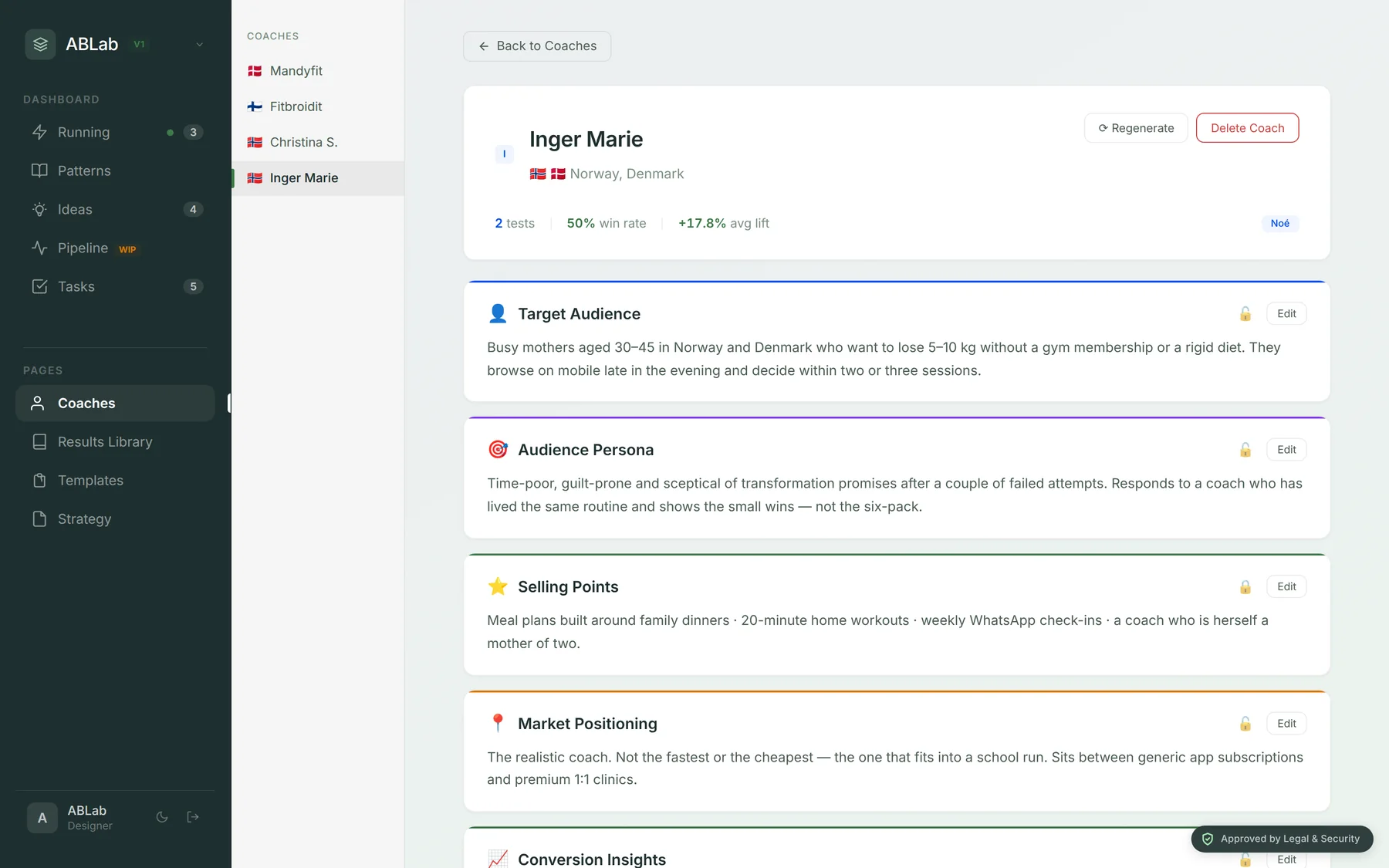The width and height of the screenshot is (1389, 868).
Task: Open the Templates page
Action: pos(115,480)
